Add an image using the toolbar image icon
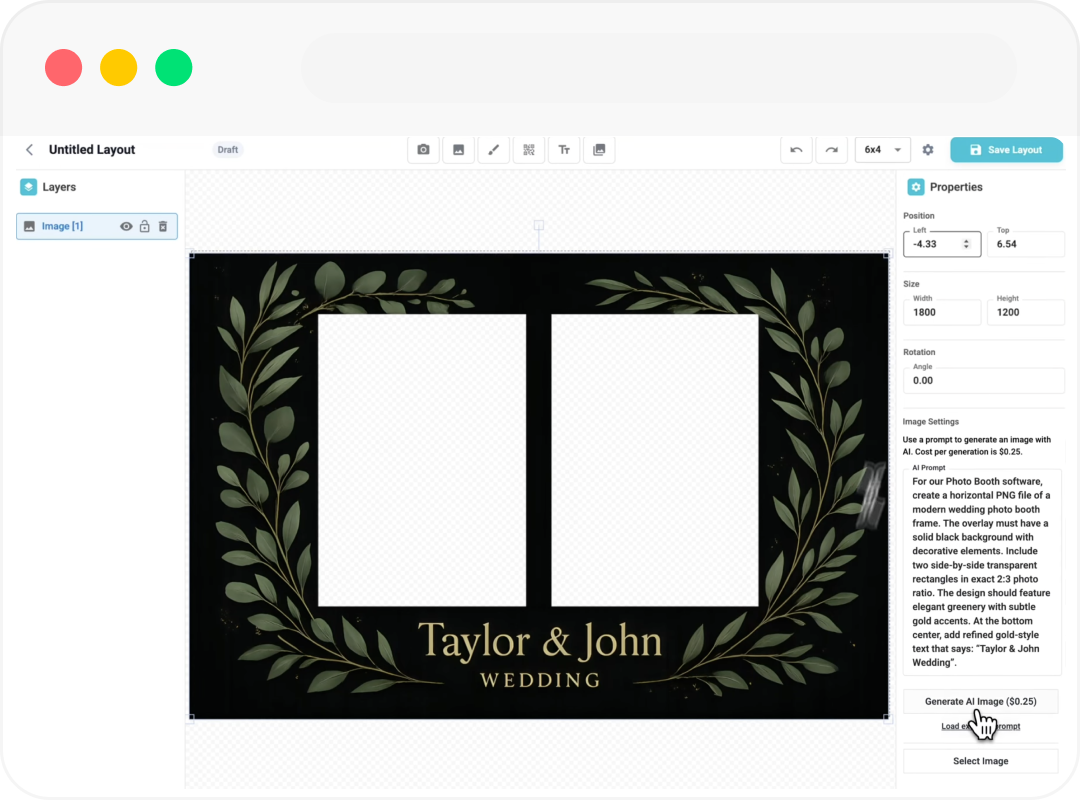Image resolution: width=1080 pixels, height=800 pixels. 458,150
